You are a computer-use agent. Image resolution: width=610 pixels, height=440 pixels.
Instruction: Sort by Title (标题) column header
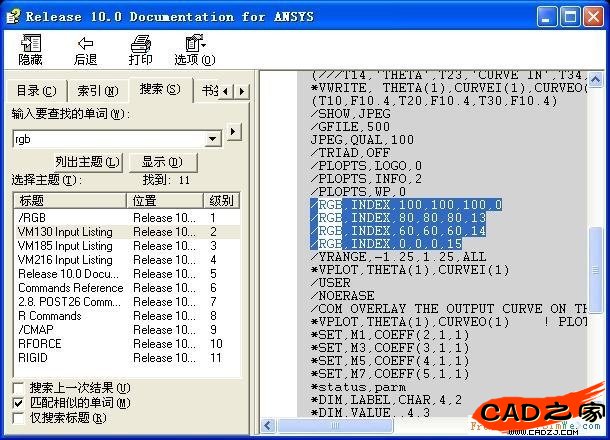click(70, 201)
